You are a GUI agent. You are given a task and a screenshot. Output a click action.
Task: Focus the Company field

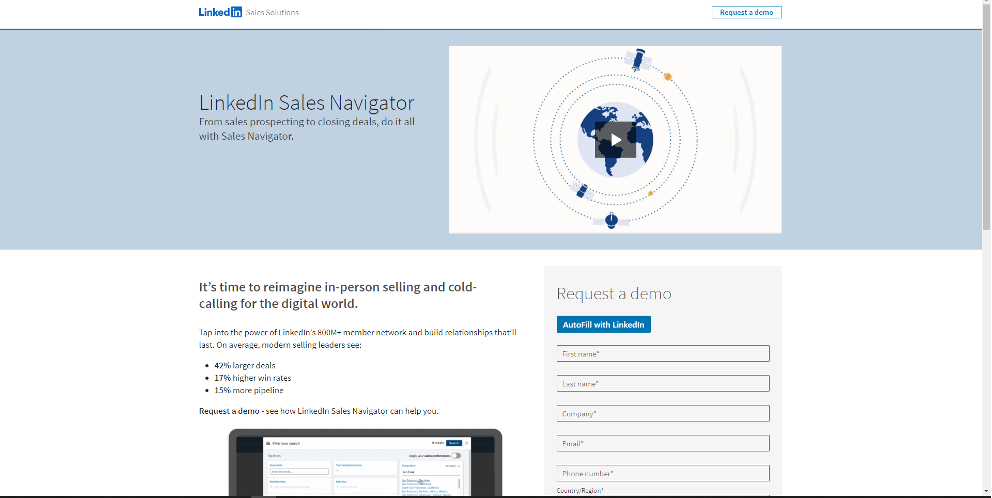coord(663,413)
